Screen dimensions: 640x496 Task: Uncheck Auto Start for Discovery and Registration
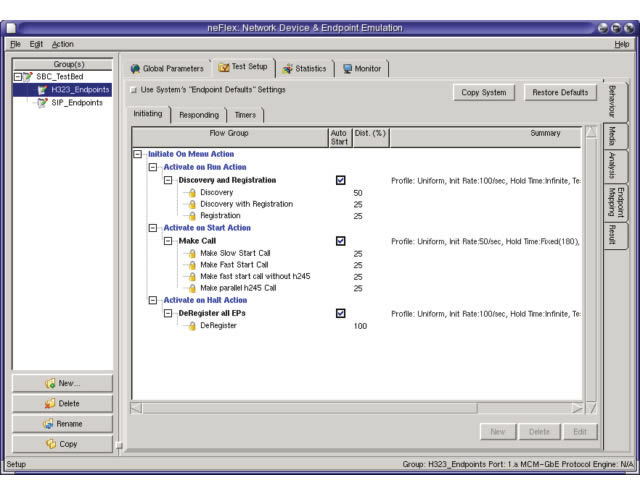(x=340, y=180)
